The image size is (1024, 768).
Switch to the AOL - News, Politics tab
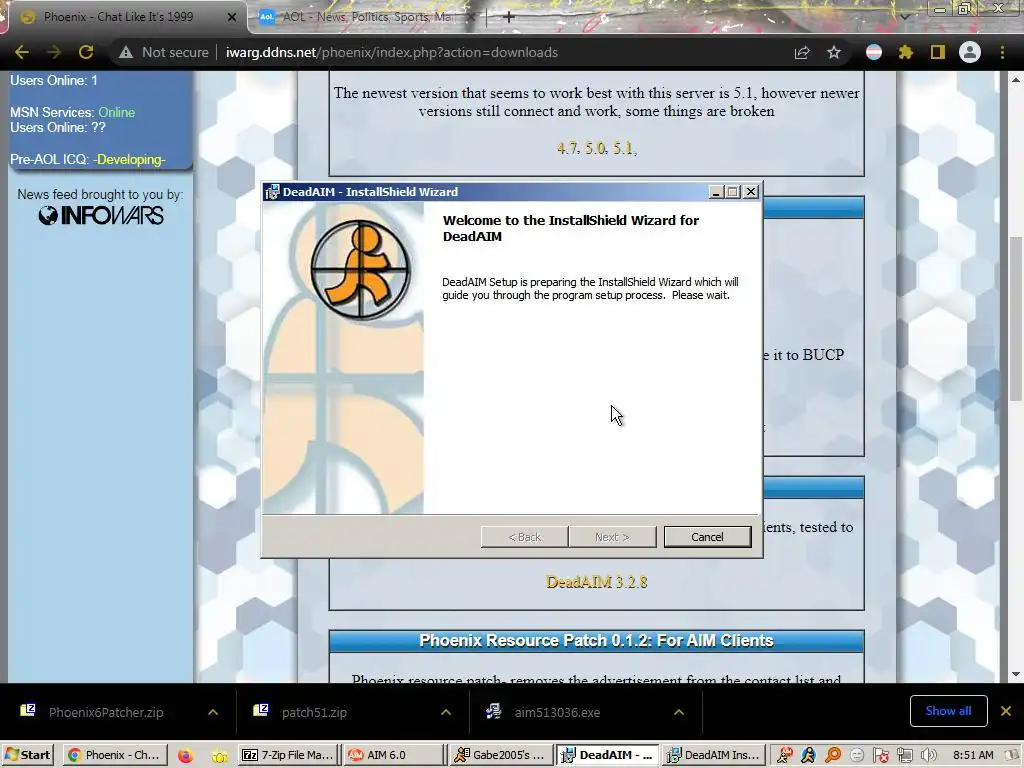pos(366,17)
